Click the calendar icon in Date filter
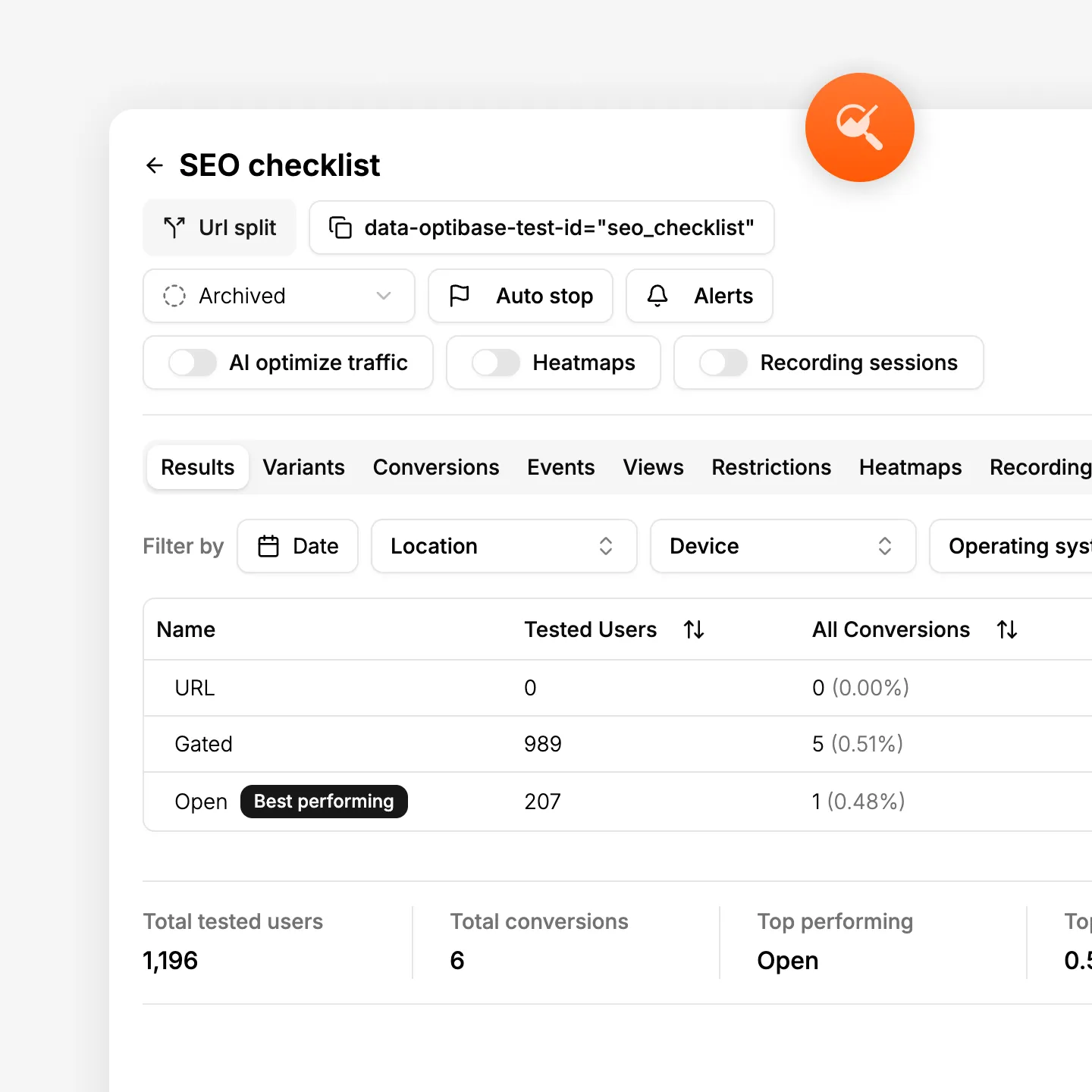Image resolution: width=1092 pixels, height=1092 pixels. tap(268, 546)
